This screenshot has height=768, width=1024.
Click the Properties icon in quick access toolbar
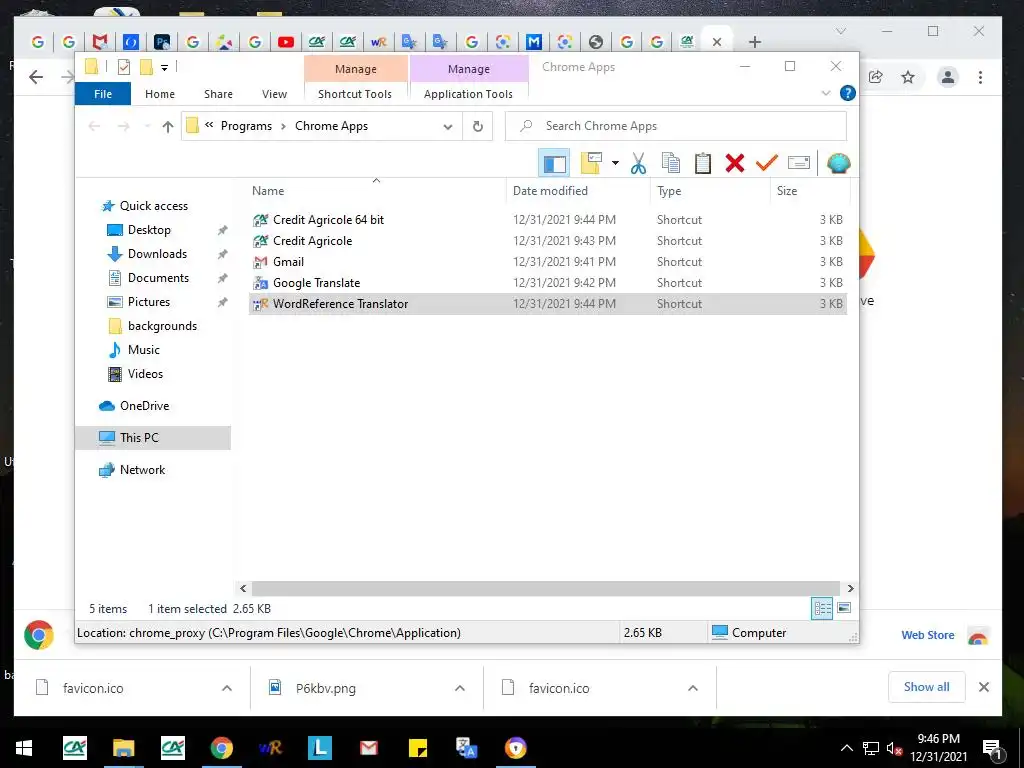pos(123,67)
